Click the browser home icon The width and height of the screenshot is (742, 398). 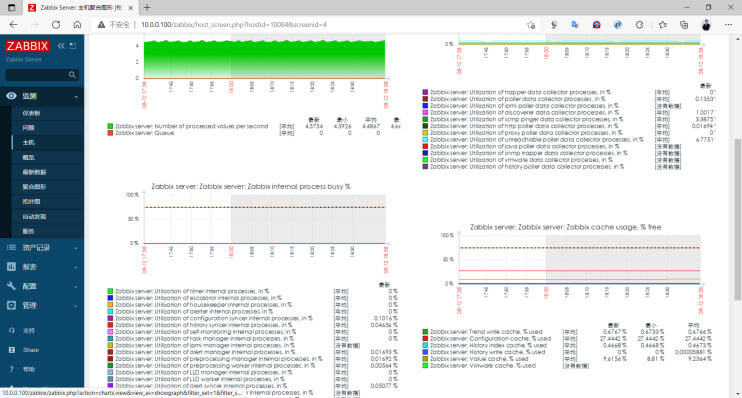click(77, 25)
